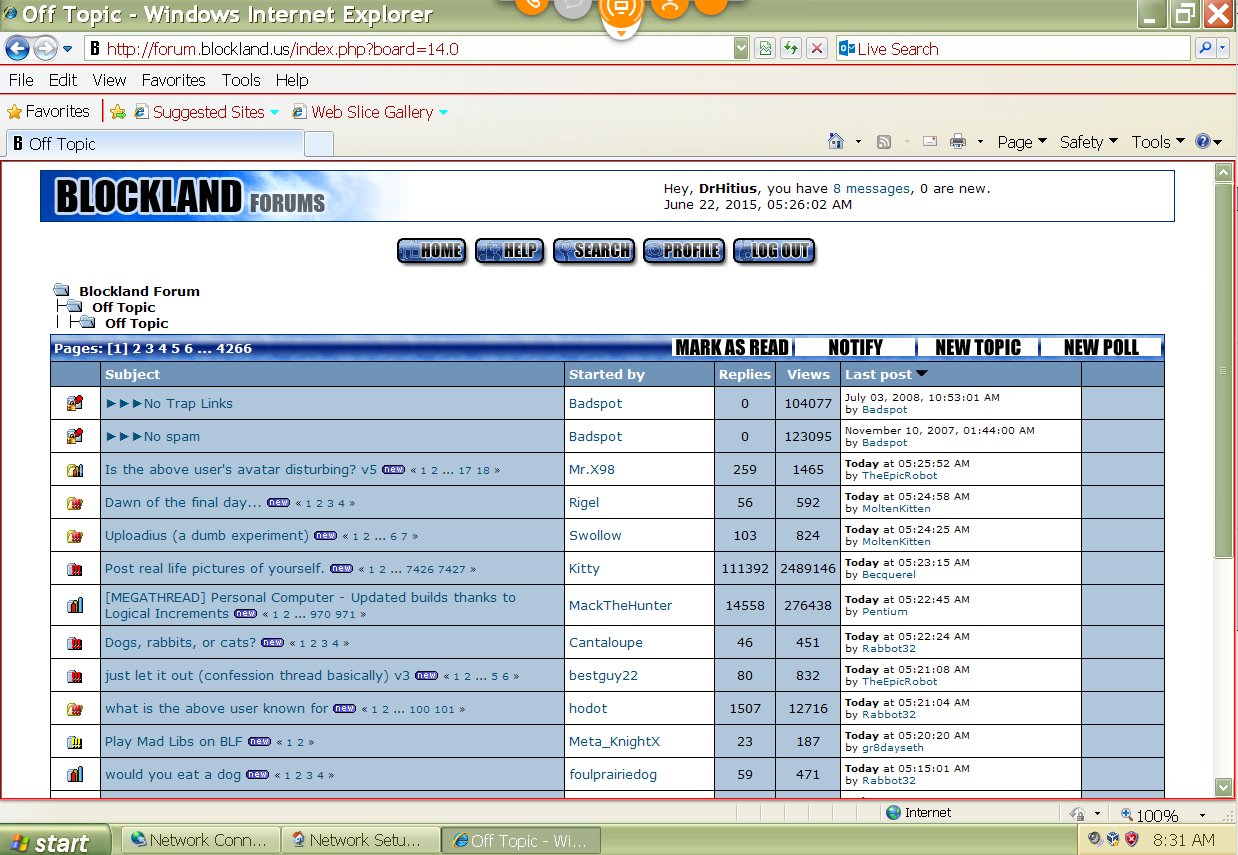
Task: Expand the Tools command bar dropdown
Action: coord(1158,142)
